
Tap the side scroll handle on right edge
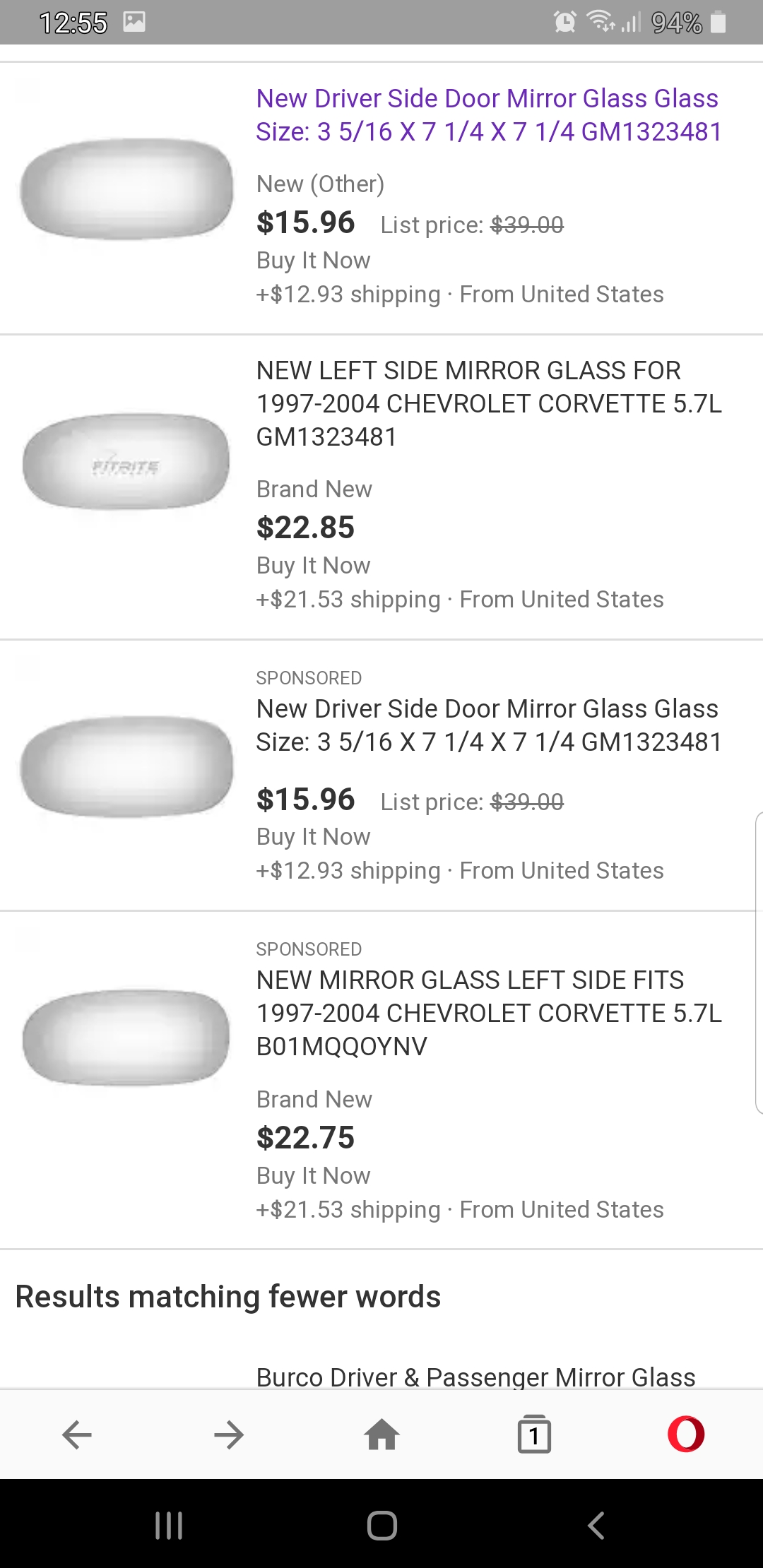758,963
